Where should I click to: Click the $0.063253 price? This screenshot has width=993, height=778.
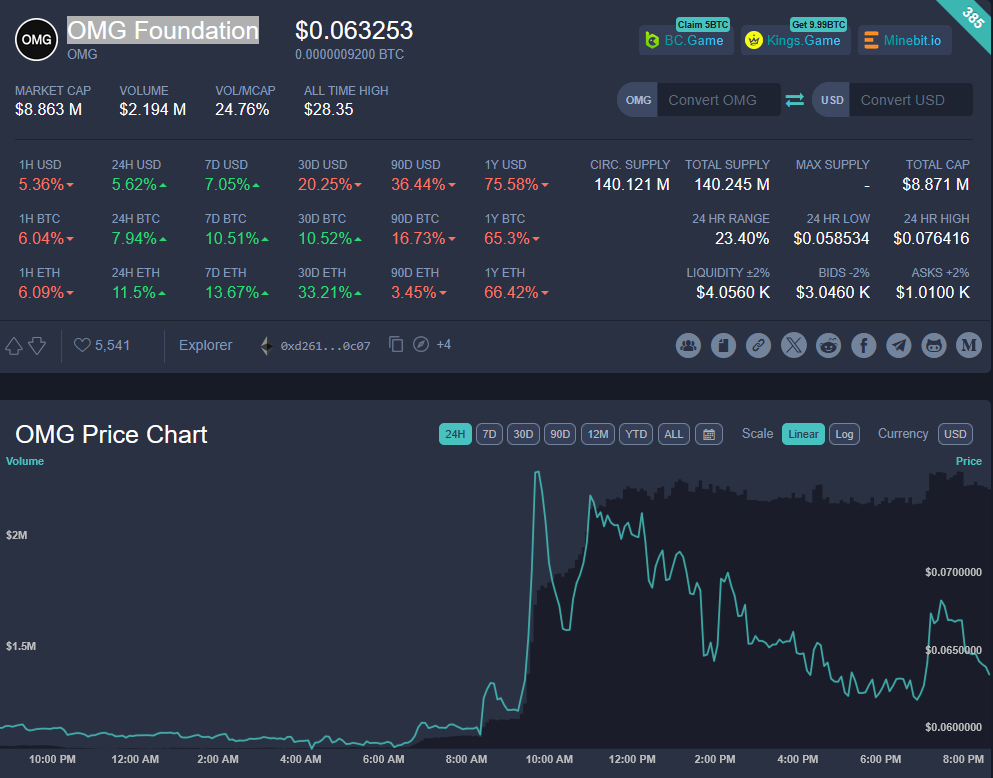(354, 30)
